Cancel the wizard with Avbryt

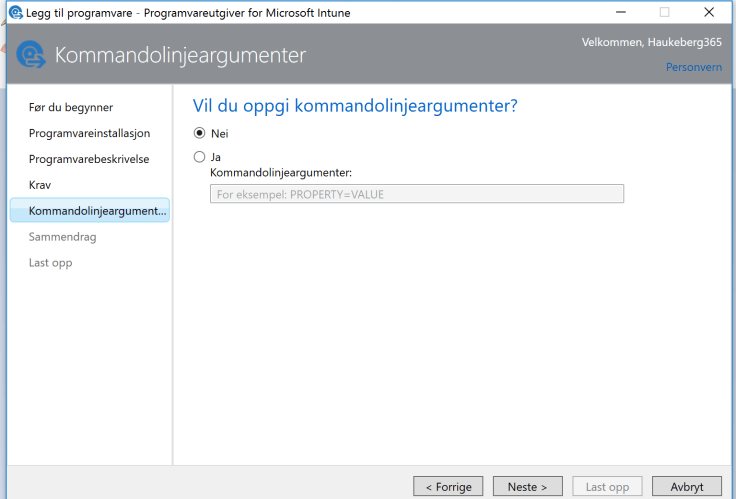[687, 487]
